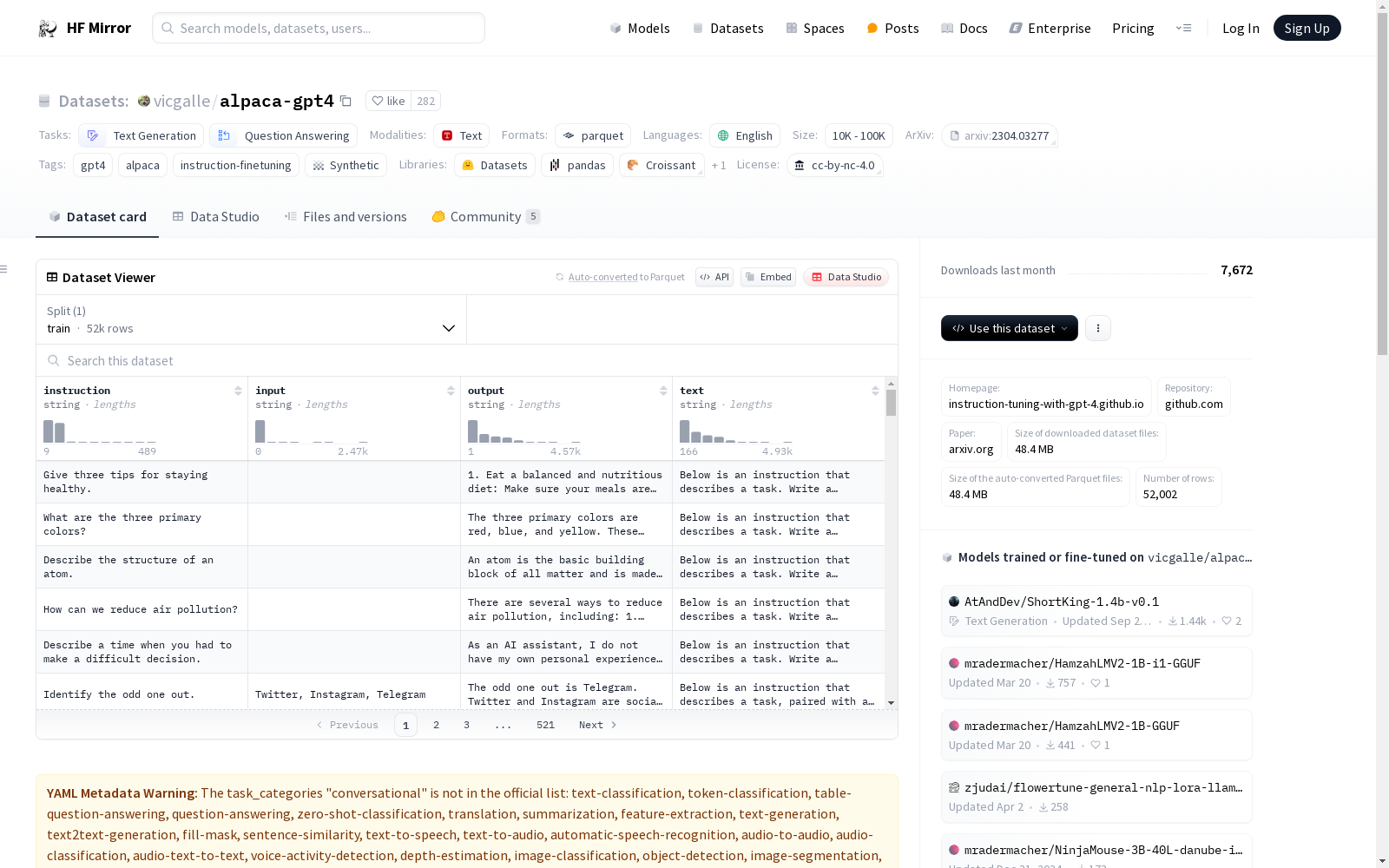Open the arxiv.org paper link
Image resolution: width=1389 pixels, height=868 pixels.
point(971,442)
